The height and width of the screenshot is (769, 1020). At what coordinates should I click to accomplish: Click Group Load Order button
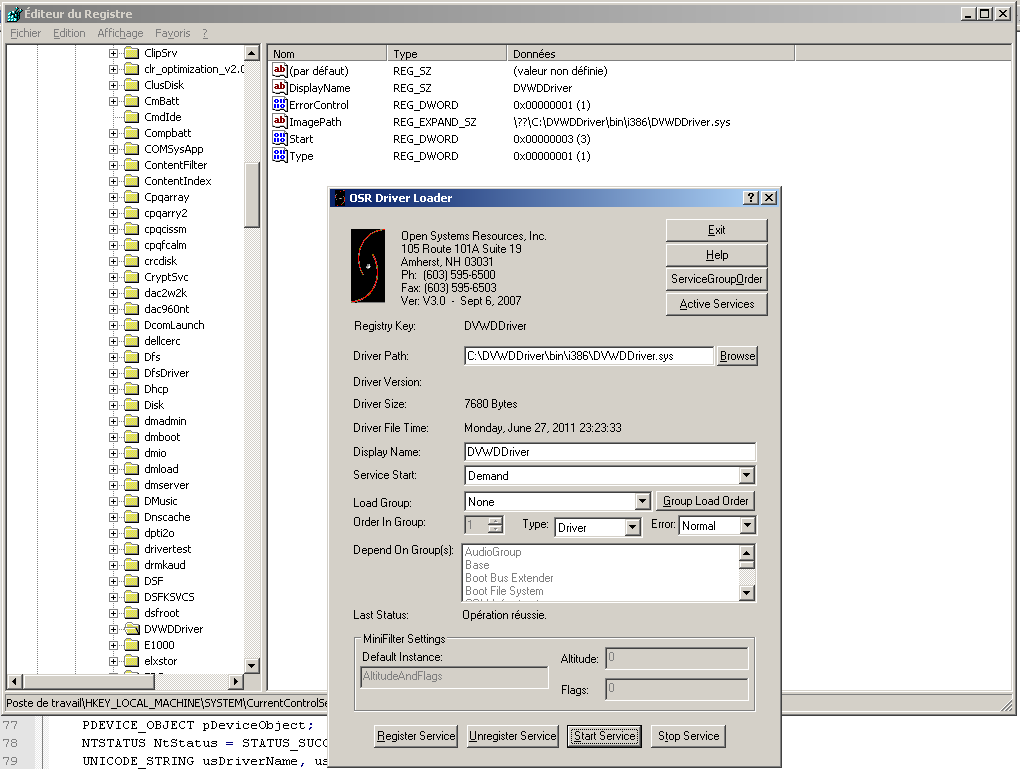point(705,501)
